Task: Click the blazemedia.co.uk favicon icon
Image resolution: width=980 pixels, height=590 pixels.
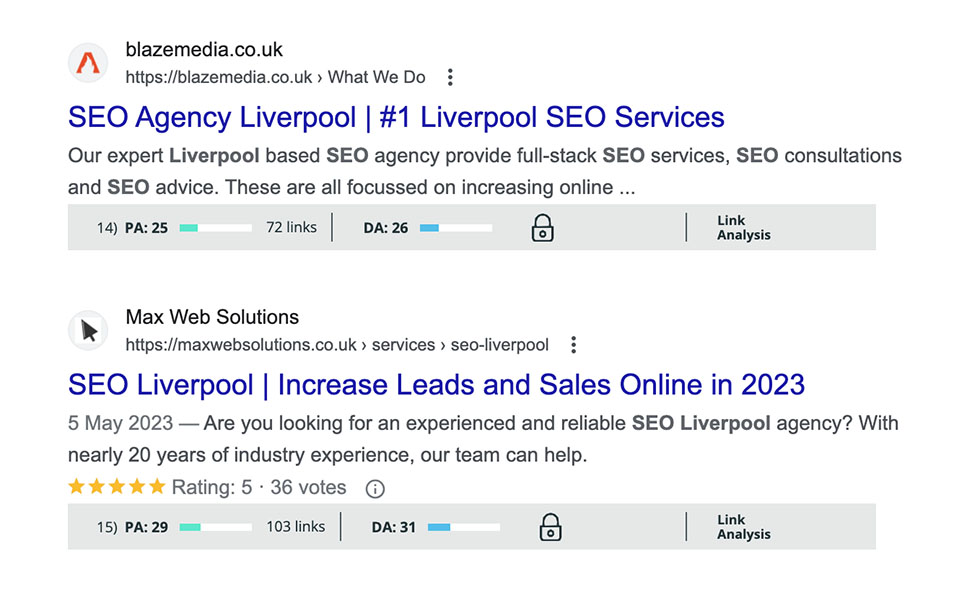Action: (x=88, y=63)
